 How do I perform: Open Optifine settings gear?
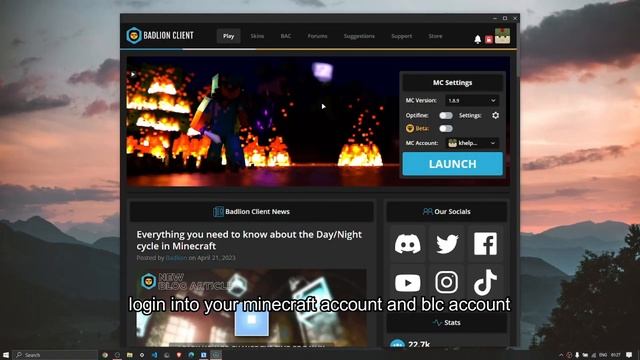pos(495,116)
